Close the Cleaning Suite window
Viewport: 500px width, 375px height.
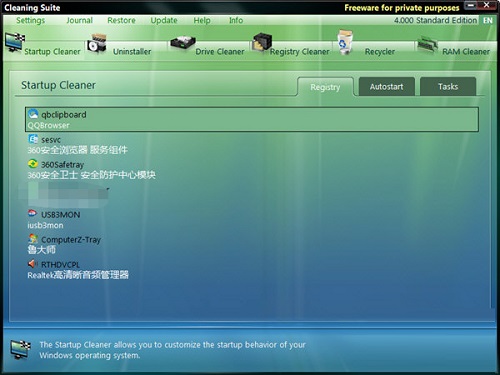487,5
